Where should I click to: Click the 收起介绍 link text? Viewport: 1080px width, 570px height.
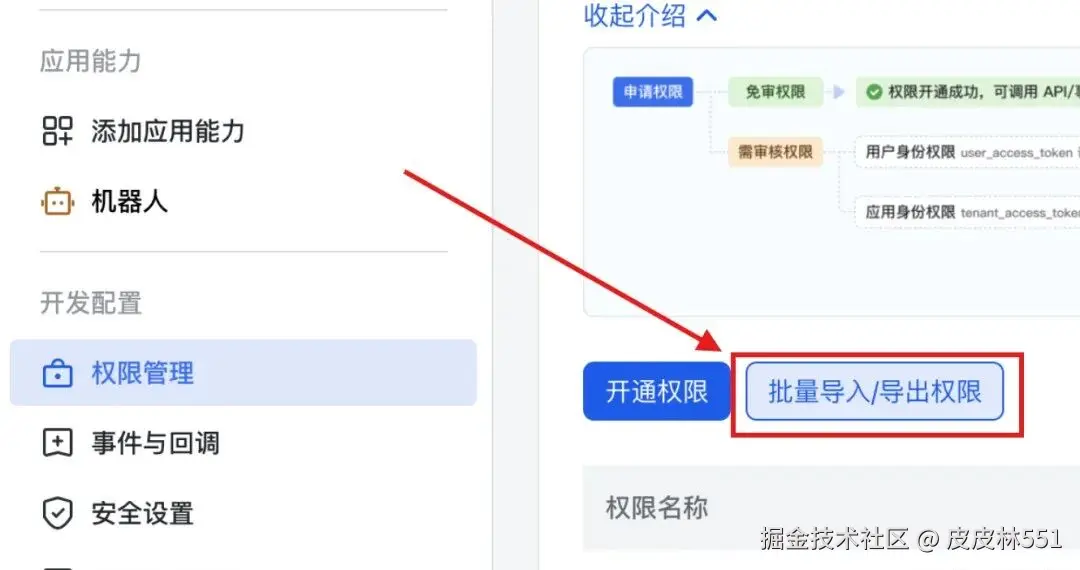(634, 15)
